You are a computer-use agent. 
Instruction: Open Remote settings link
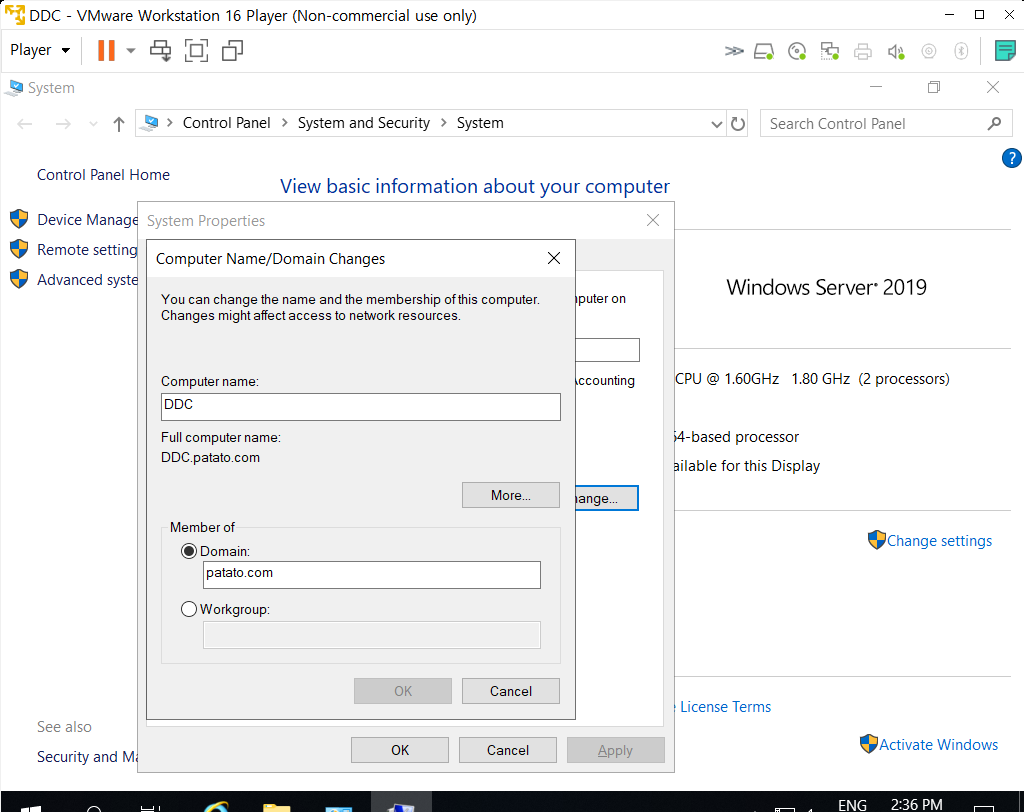(x=88, y=250)
